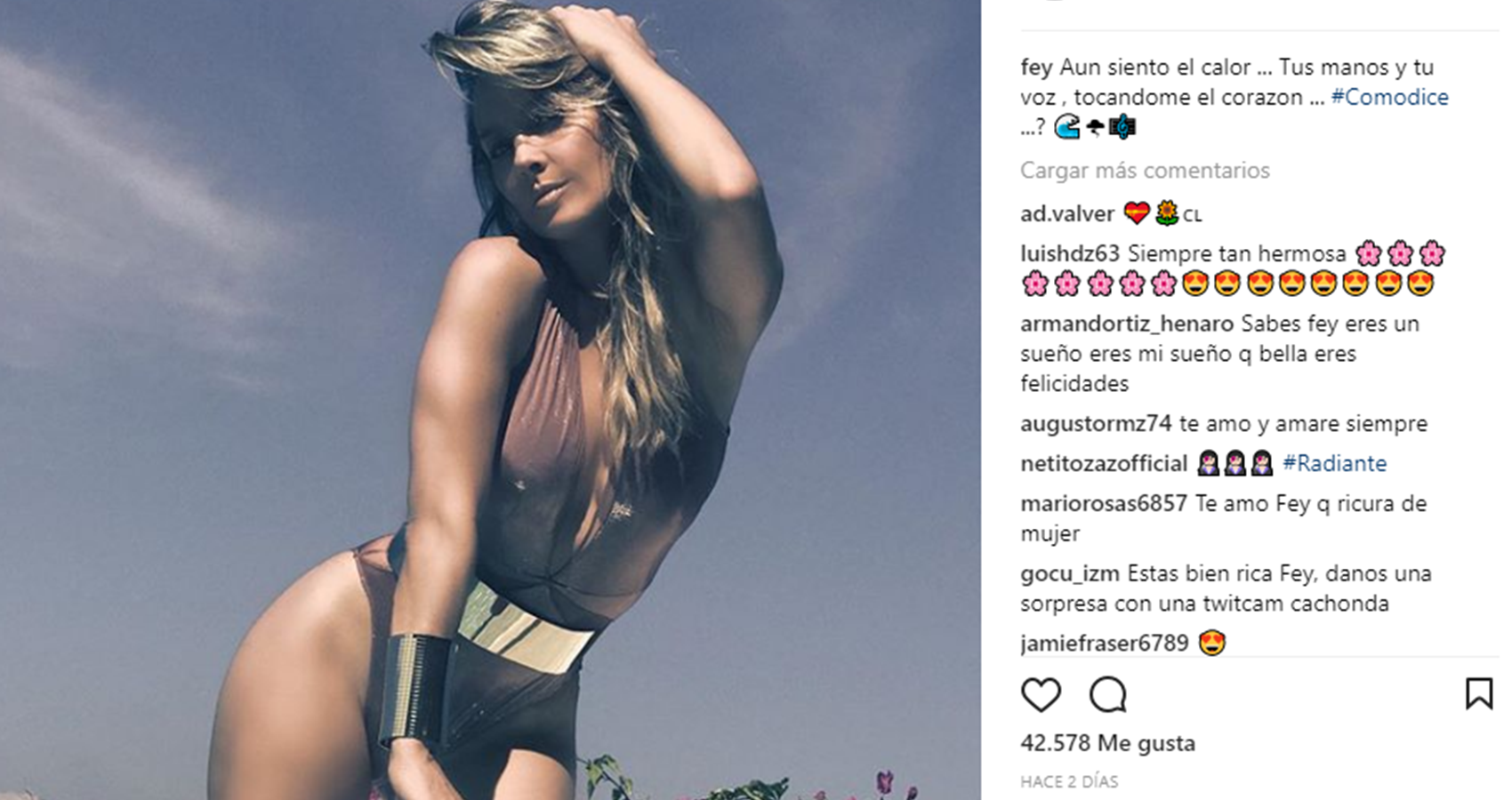Open the augustormz74 username

click(1096, 424)
